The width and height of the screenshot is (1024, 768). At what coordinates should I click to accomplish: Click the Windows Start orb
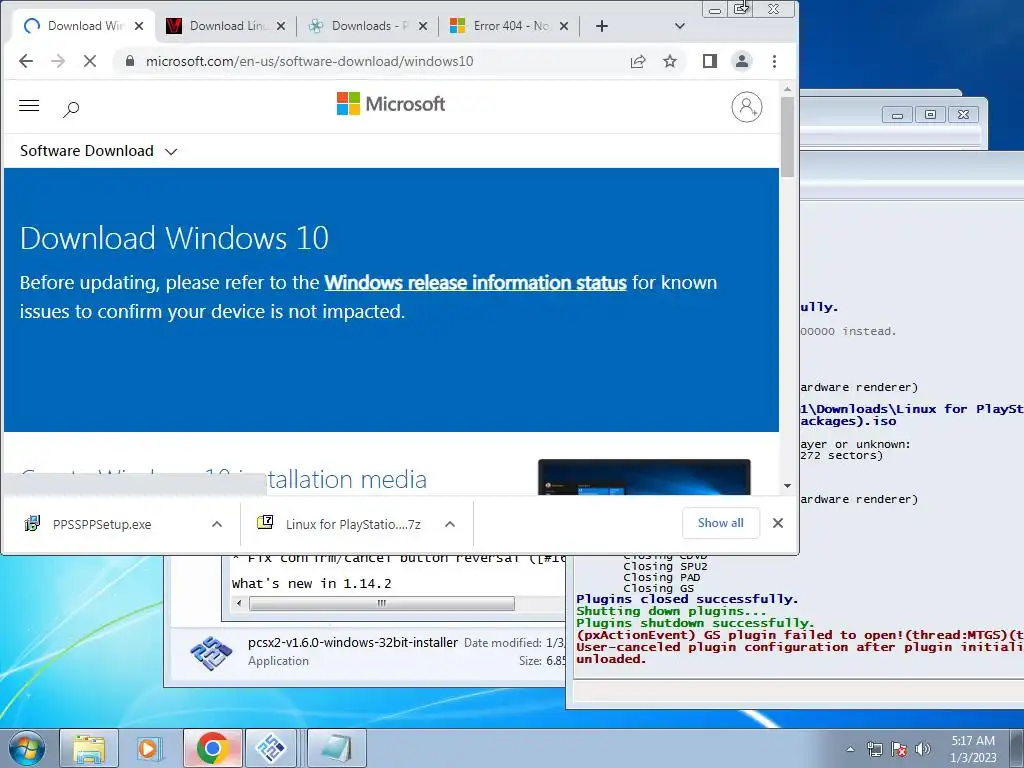coord(26,748)
